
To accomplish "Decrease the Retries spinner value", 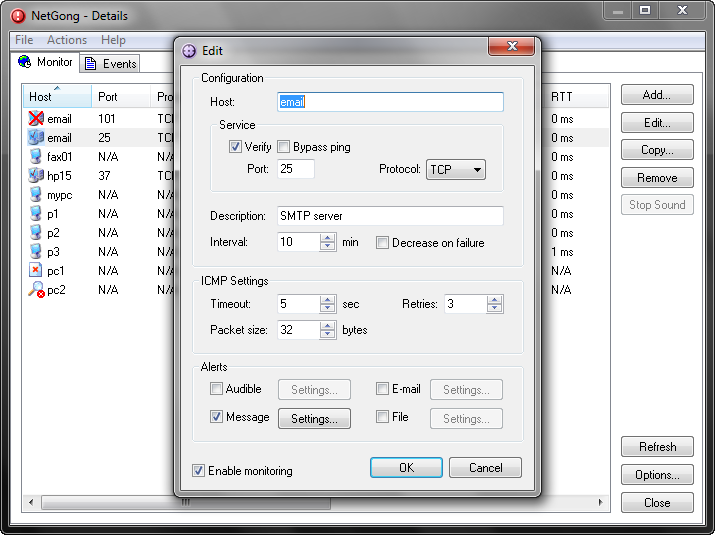I will (494, 309).
